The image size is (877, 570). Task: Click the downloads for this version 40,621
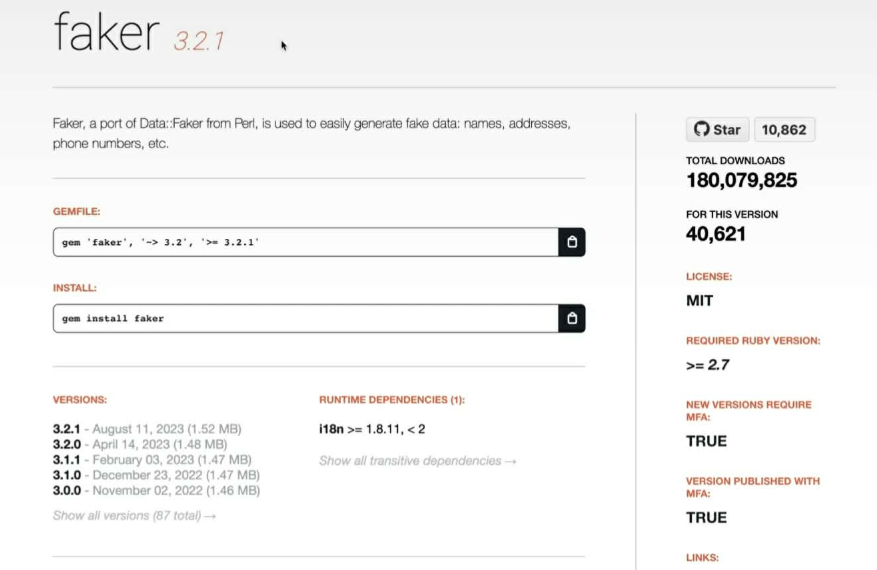click(x=716, y=234)
